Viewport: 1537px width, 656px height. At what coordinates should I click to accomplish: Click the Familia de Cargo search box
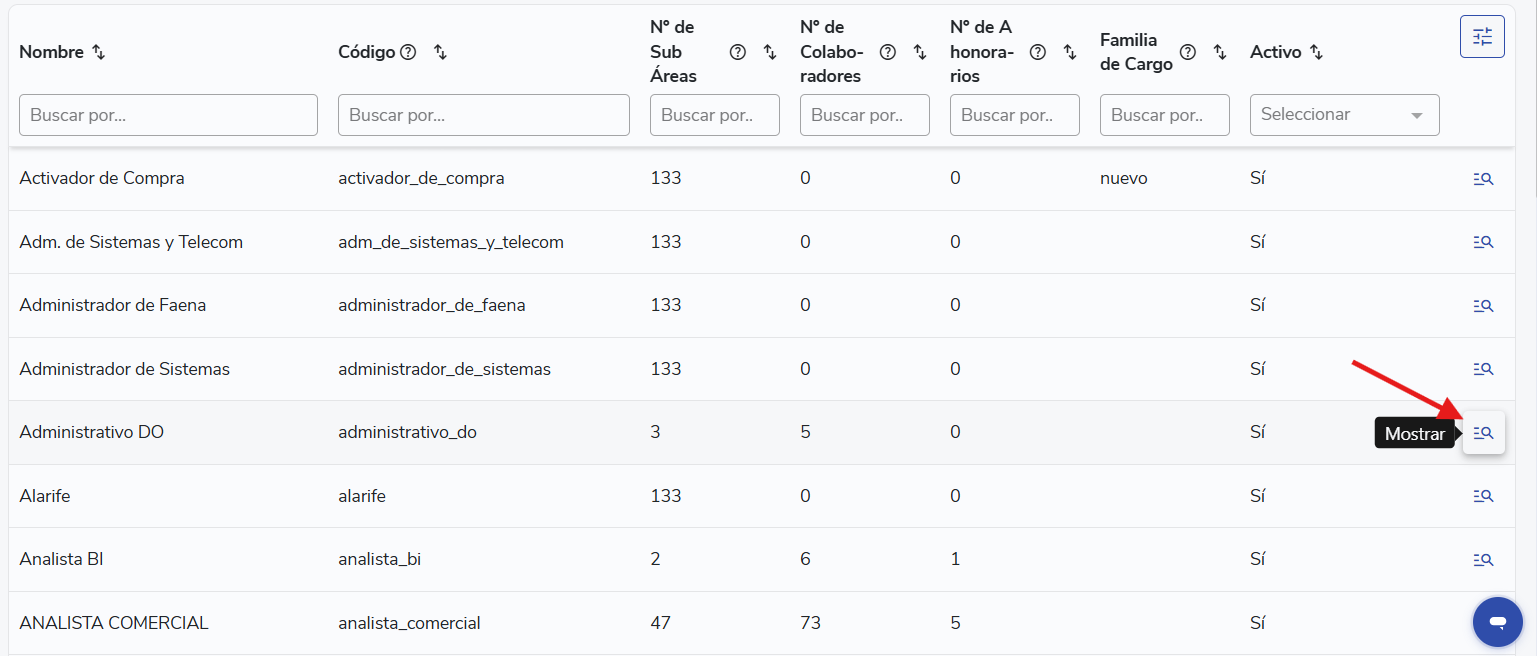1165,115
